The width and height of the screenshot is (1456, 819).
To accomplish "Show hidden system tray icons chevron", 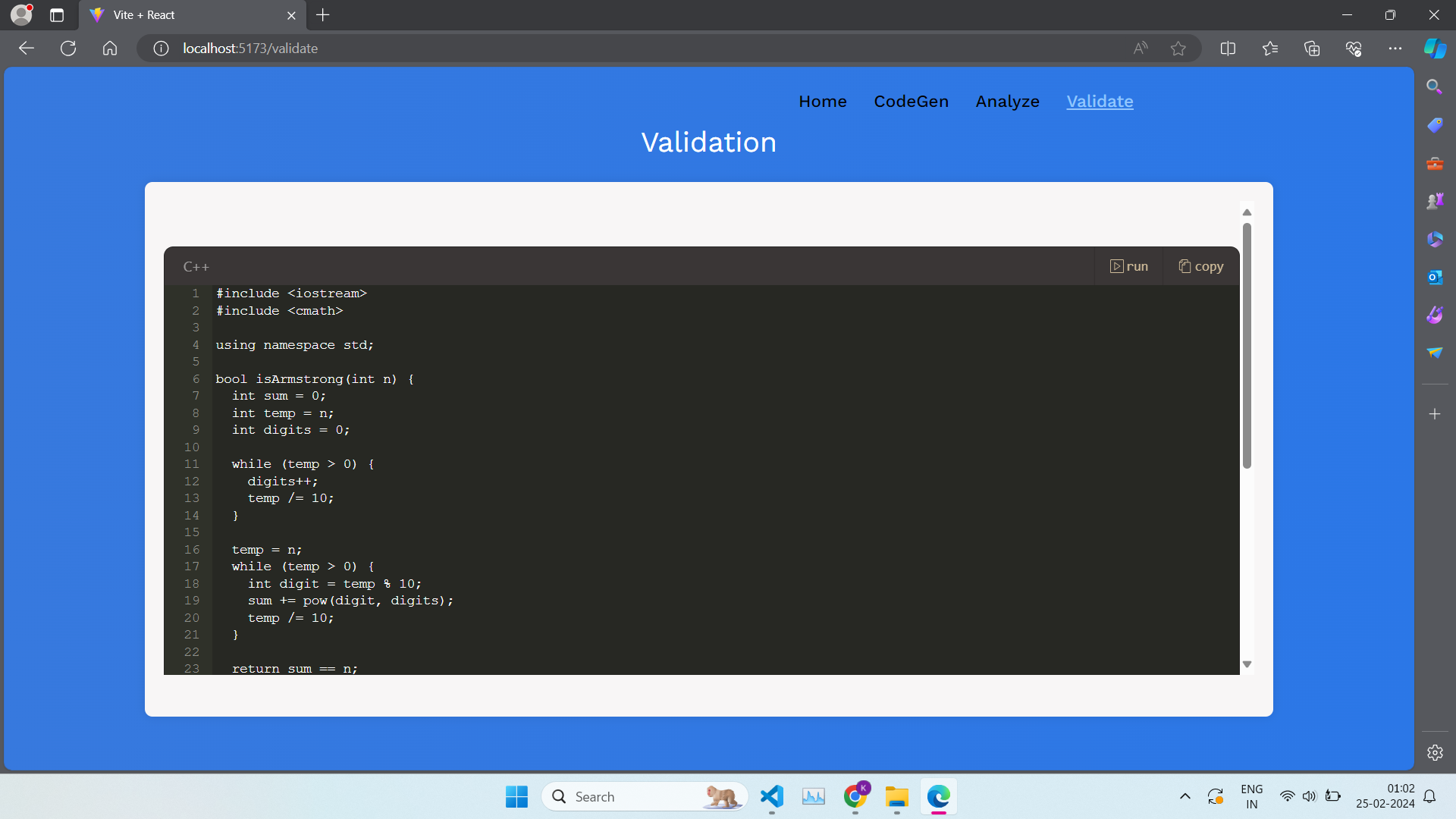I will point(1185,796).
